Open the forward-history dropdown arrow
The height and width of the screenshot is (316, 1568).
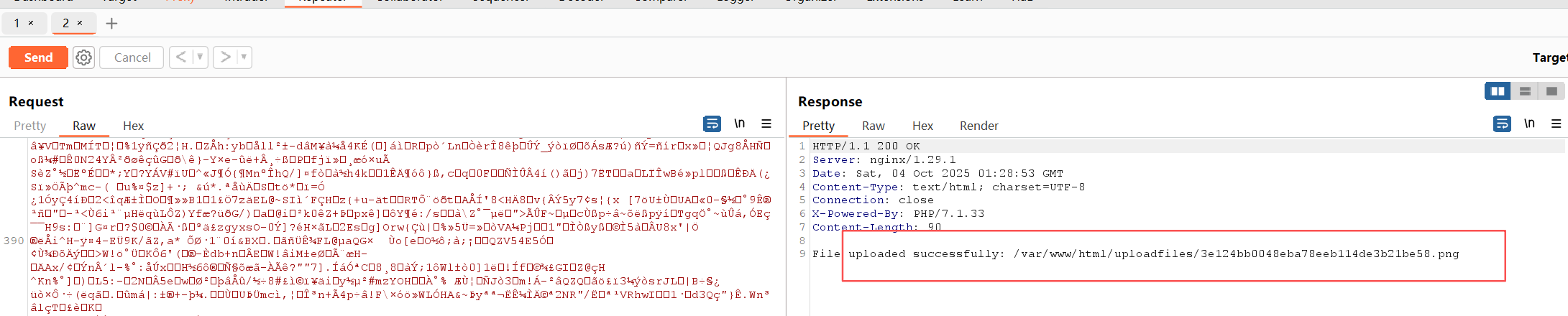pyautogui.click(x=244, y=57)
